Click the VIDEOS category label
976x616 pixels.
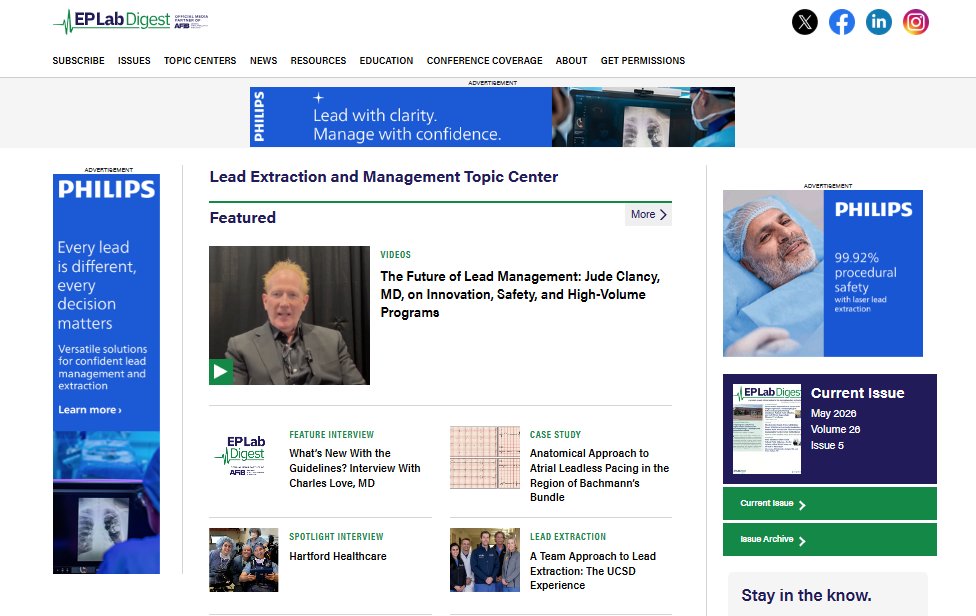[395, 254]
